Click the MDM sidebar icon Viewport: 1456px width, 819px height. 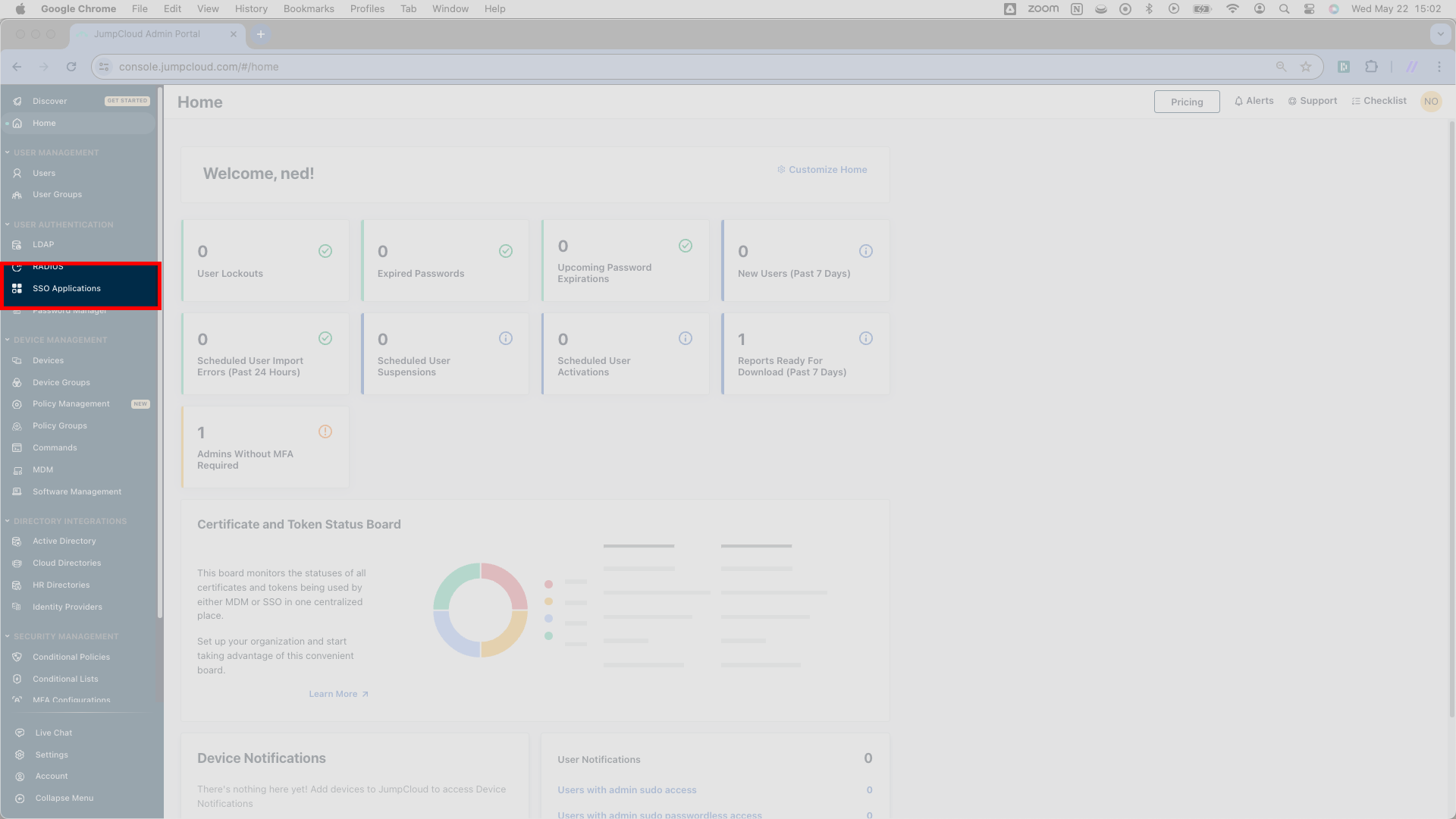17,469
